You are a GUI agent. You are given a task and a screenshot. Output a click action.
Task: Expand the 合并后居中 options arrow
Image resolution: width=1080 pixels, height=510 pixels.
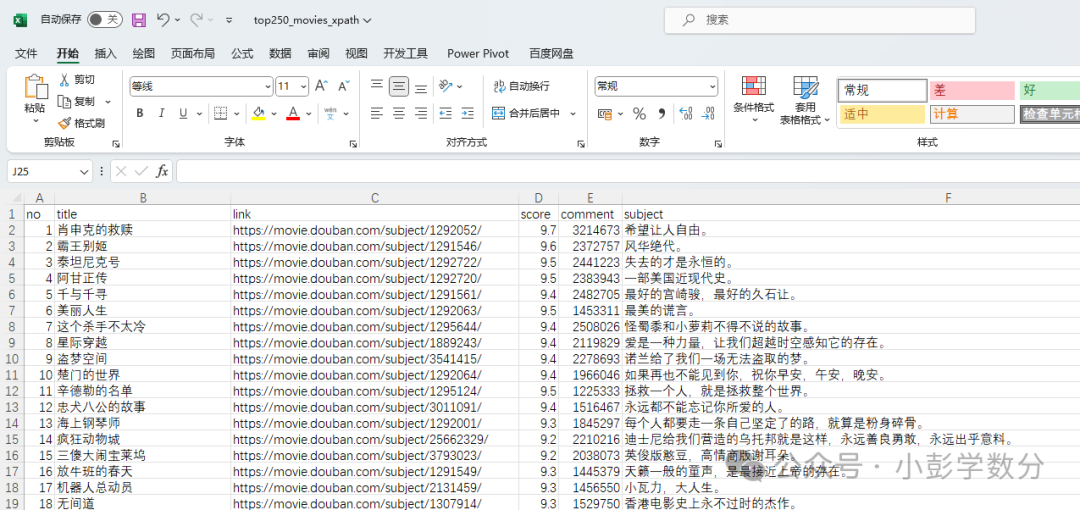coord(573,114)
